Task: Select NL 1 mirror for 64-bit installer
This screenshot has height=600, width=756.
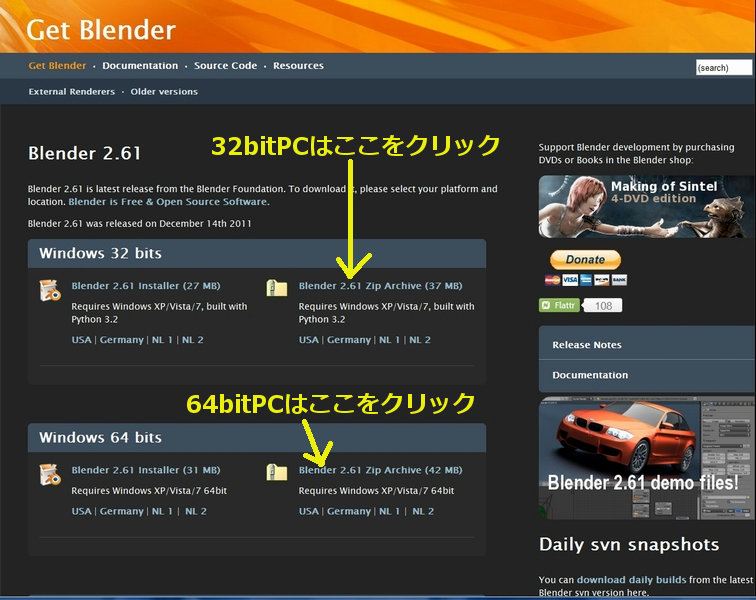Action: tap(162, 511)
